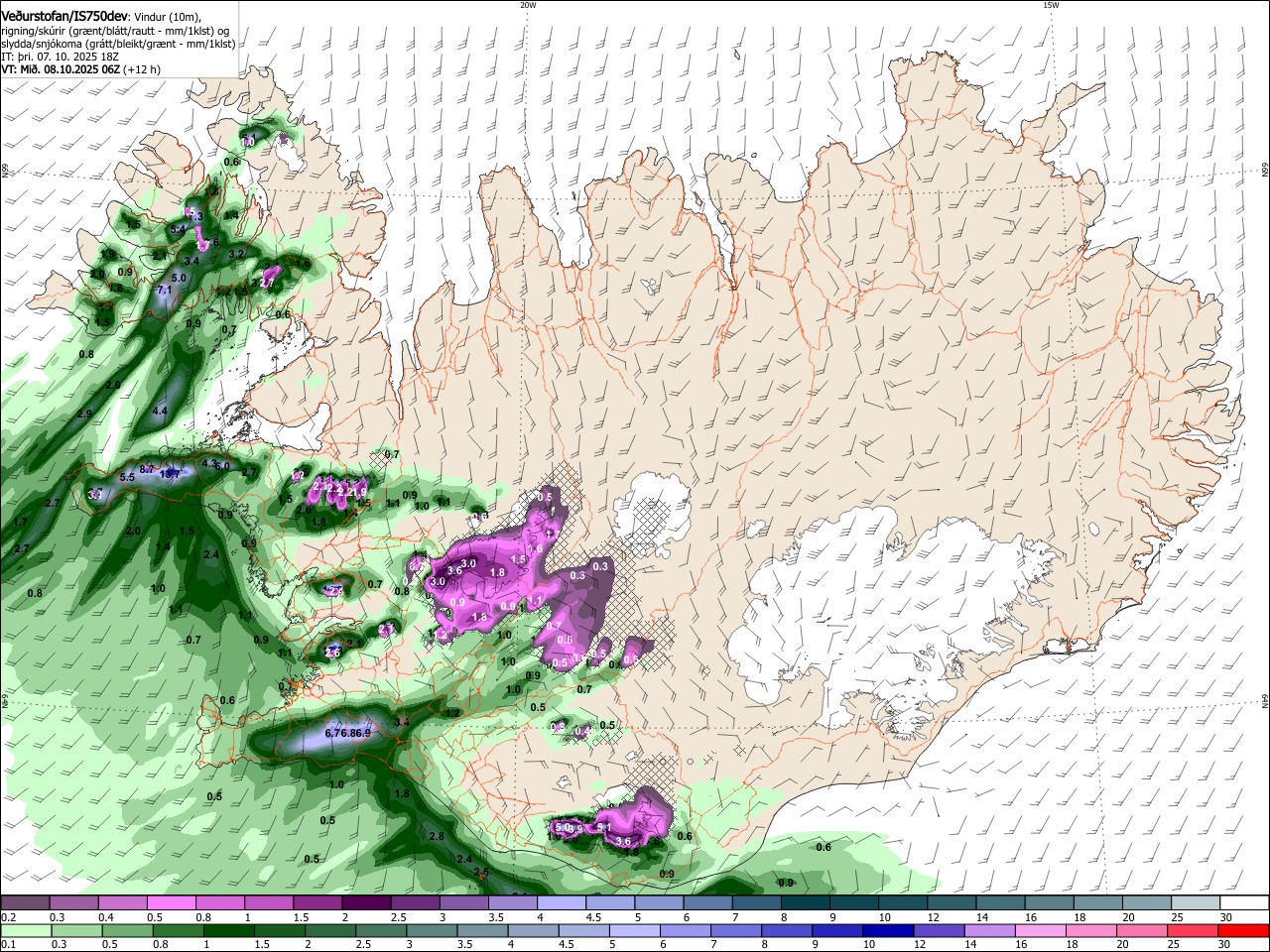Click the "2.9" precipitation value on the map

[x=84, y=414]
